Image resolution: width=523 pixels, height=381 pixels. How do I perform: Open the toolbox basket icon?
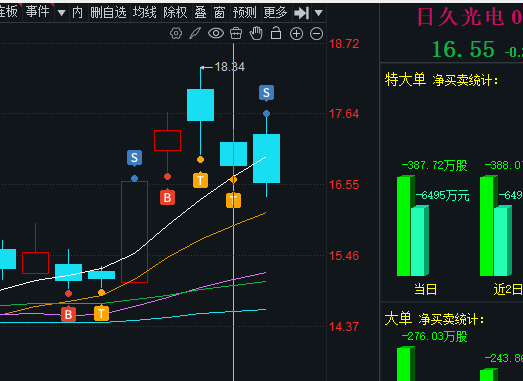236,33
